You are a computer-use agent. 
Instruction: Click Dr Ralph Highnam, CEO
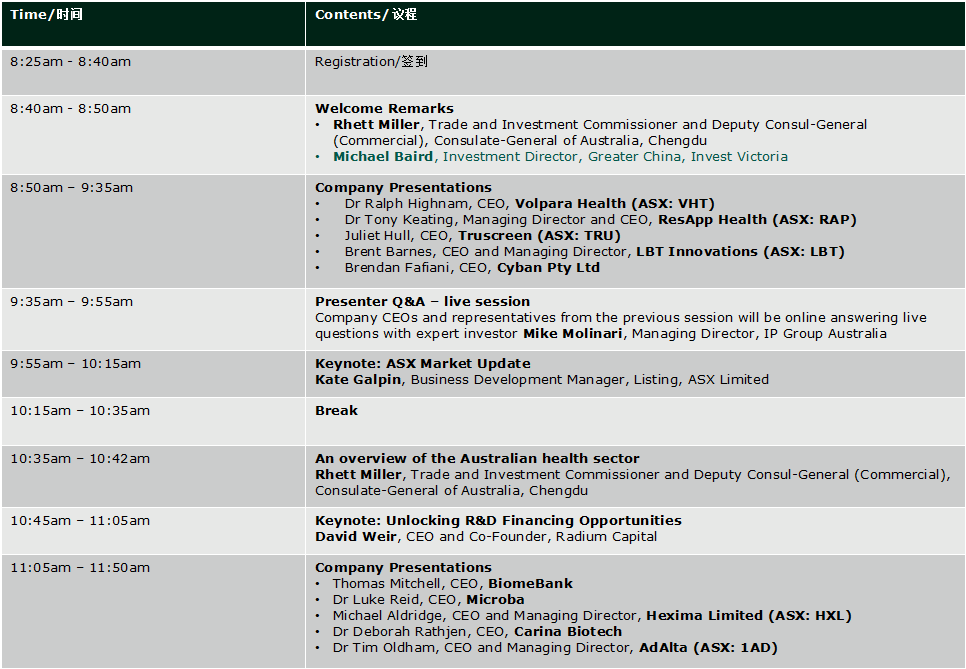pyautogui.click(x=427, y=203)
